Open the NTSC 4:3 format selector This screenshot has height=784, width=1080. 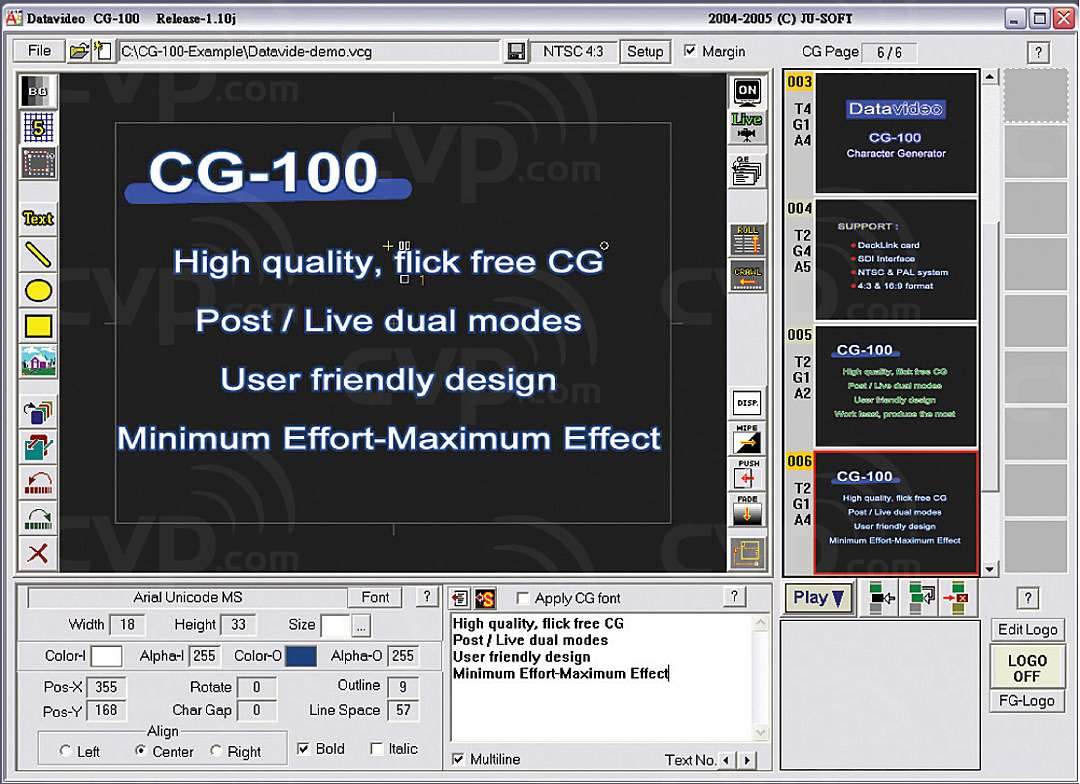[570, 51]
